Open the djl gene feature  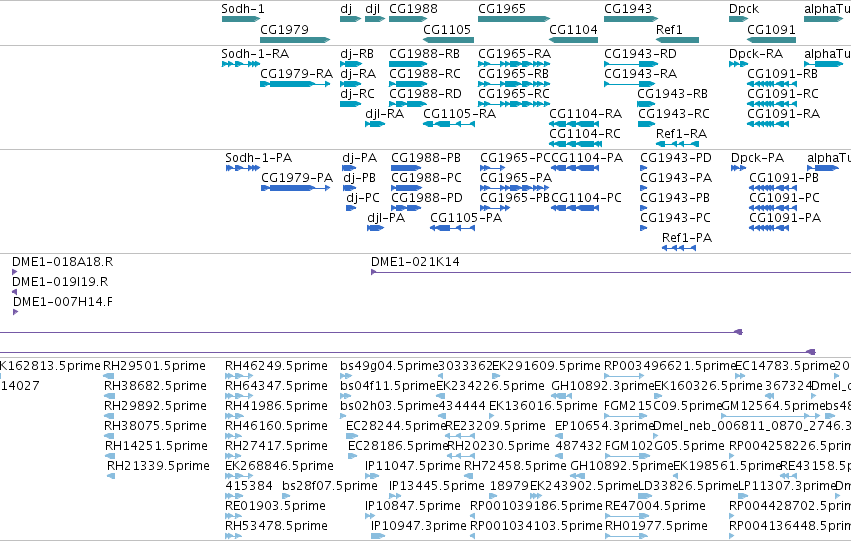click(x=374, y=19)
